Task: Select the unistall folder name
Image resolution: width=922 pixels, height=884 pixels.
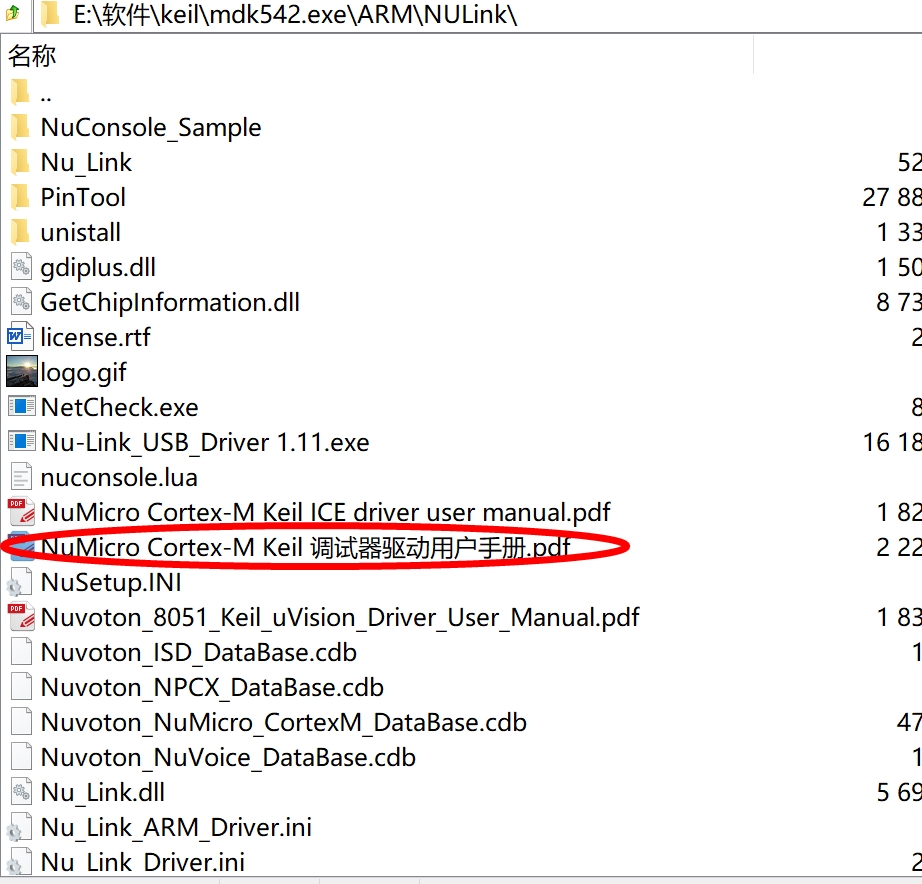Action: [x=81, y=232]
